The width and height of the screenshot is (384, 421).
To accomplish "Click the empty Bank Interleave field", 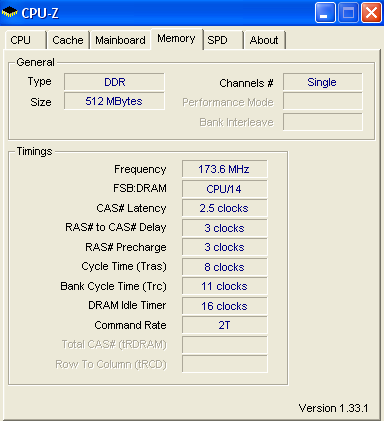I will [322, 122].
